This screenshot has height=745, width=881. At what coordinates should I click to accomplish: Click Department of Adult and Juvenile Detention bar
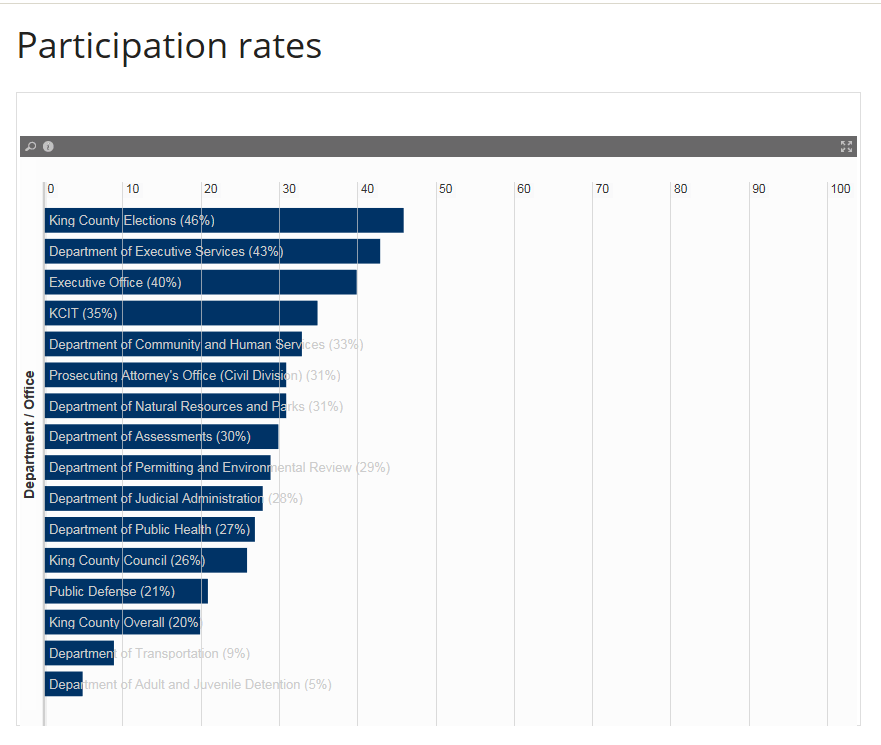point(64,684)
